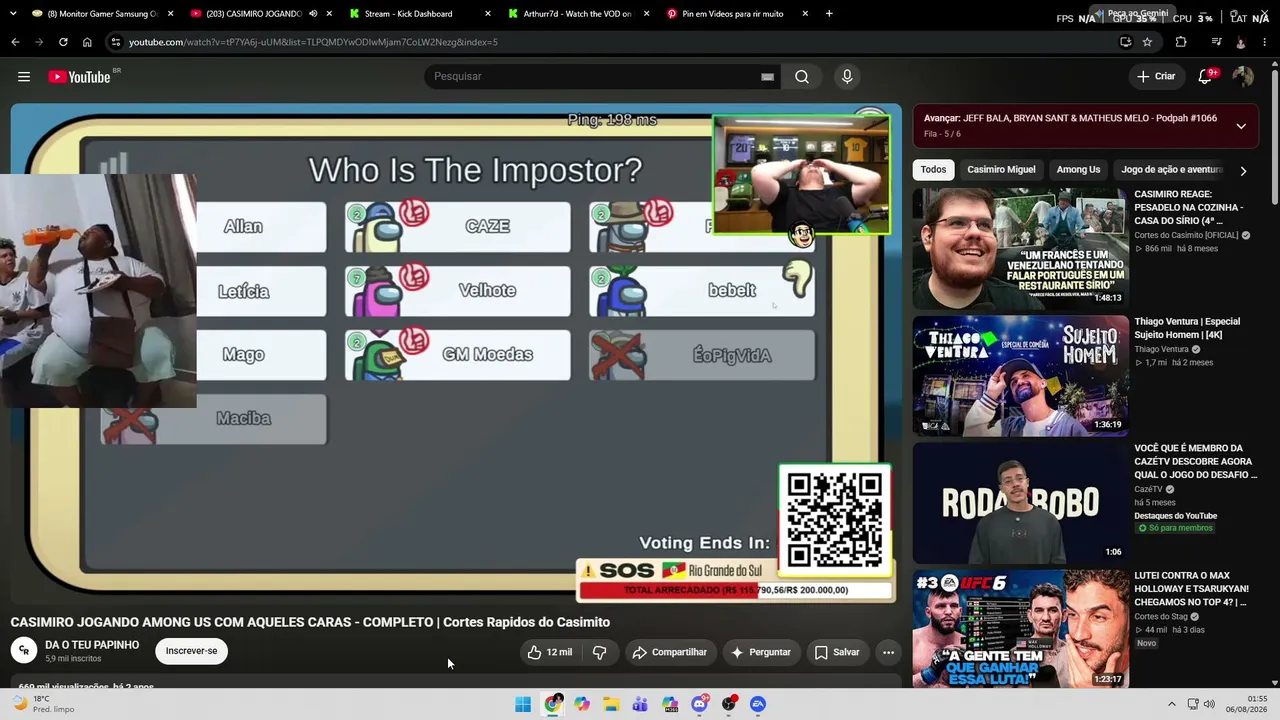Screen dimensions: 1280x720
Task: Open the YouTube guide hamburger menu
Action: click(x=24, y=77)
